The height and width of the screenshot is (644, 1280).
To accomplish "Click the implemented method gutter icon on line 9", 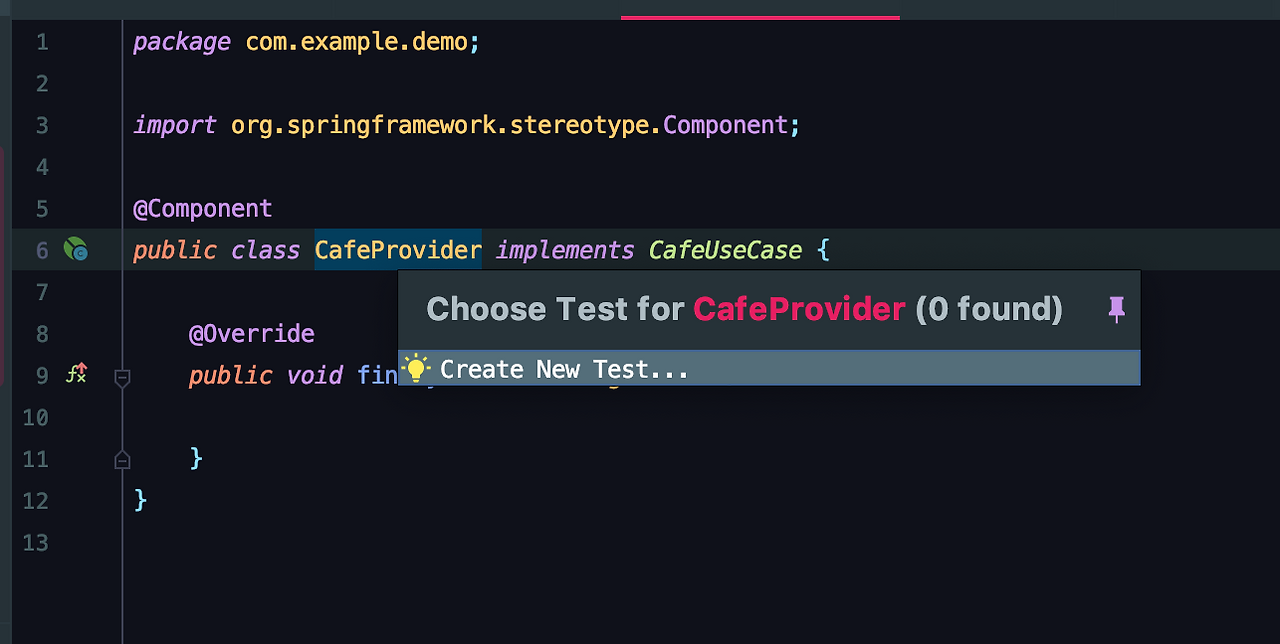I will tap(76, 375).
